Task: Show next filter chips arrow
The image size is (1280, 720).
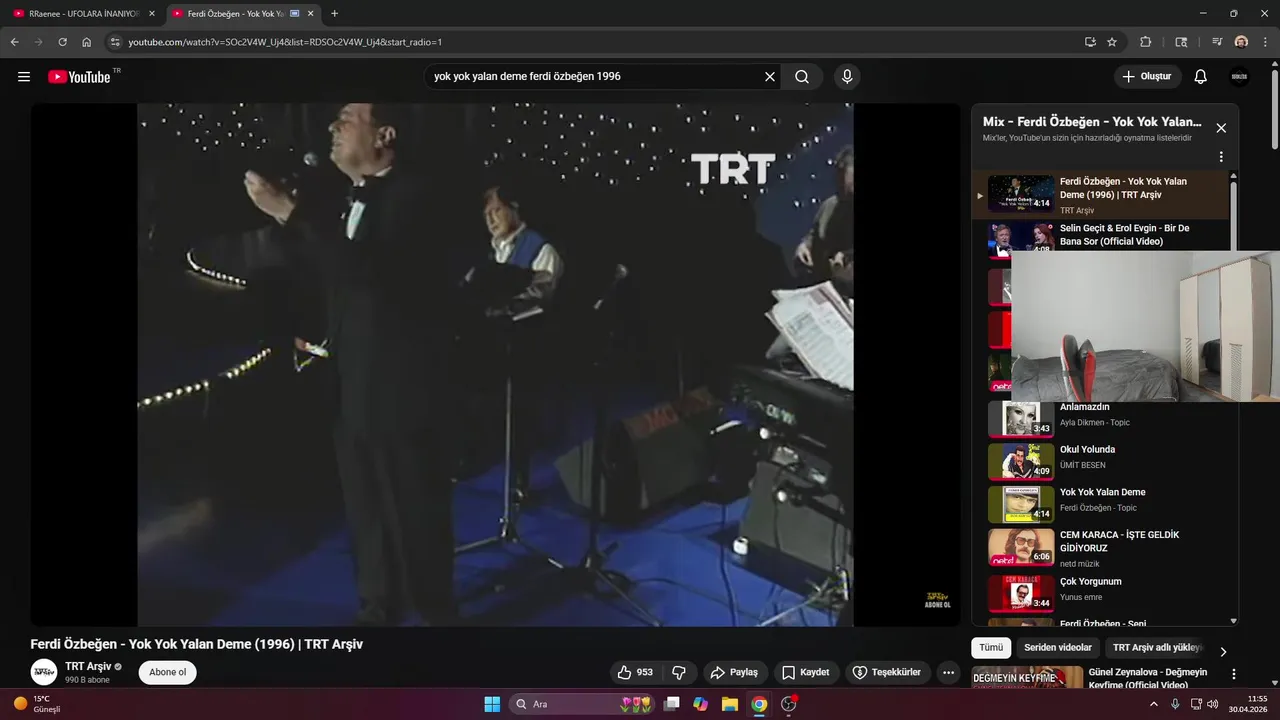Action: 1223,651
